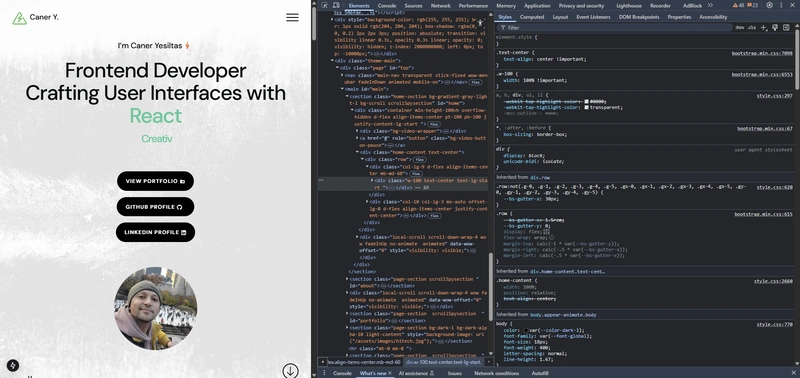800x378 pixels.
Task: Expand the section id="portfolio" node
Action: (347, 314)
